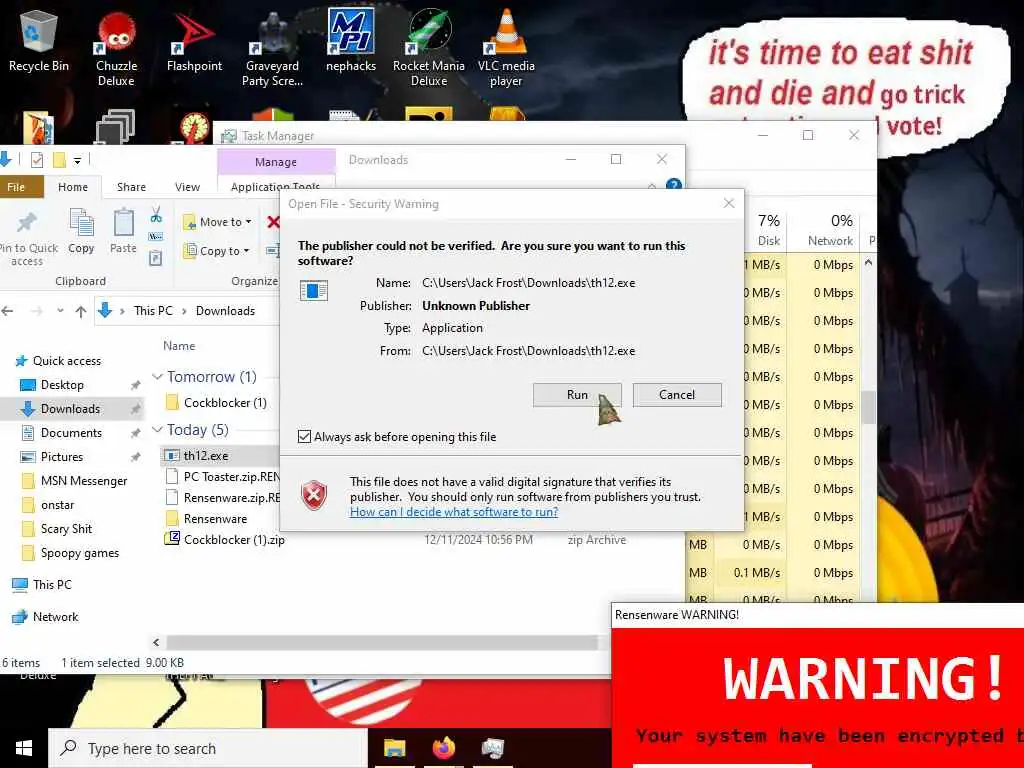This screenshot has width=1024, height=768.
Task: Go back with the Explorer back arrow
Action: [x=8, y=311]
